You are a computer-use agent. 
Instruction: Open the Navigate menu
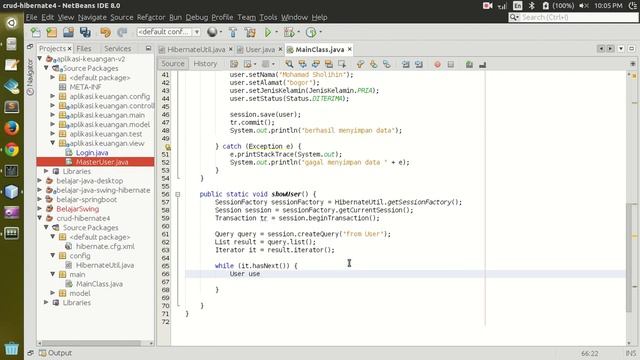click(92, 17)
